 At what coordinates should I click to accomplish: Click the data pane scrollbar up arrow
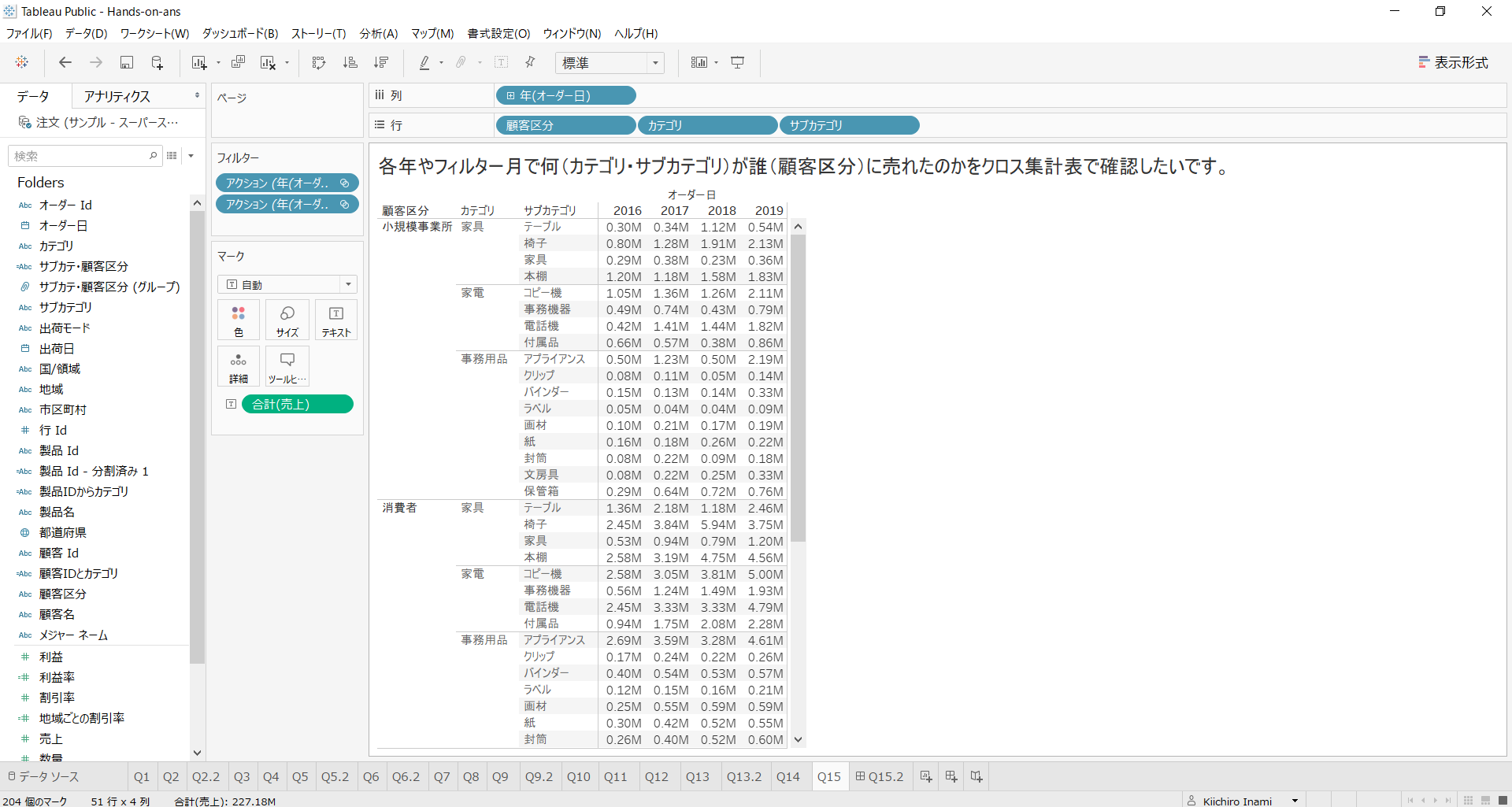point(197,203)
